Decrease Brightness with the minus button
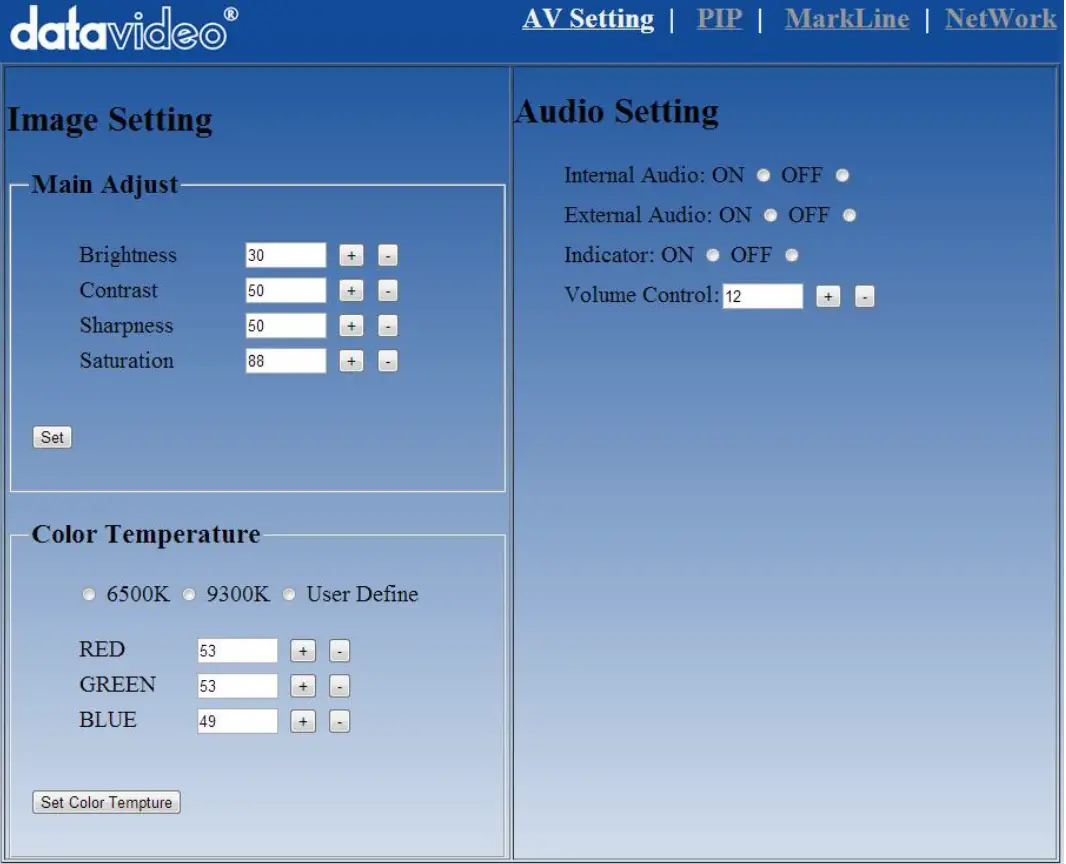1066x864 pixels. [x=388, y=256]
